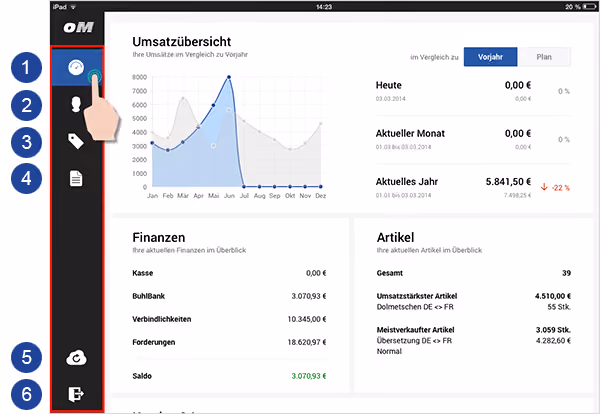Click Umsatzstärkster Artikel label
Viewport: 600px width, 414px height.
point(417,296)
